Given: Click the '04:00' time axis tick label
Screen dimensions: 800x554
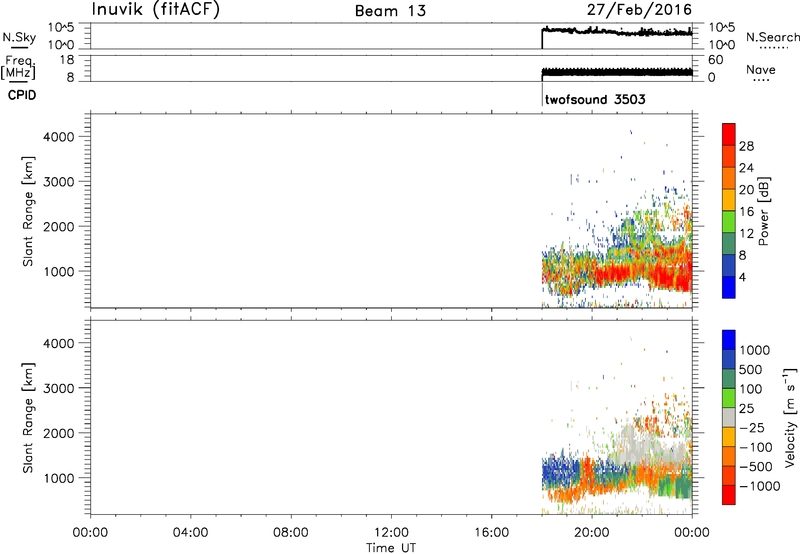Looking at the screenshot, I should (191, 533).
